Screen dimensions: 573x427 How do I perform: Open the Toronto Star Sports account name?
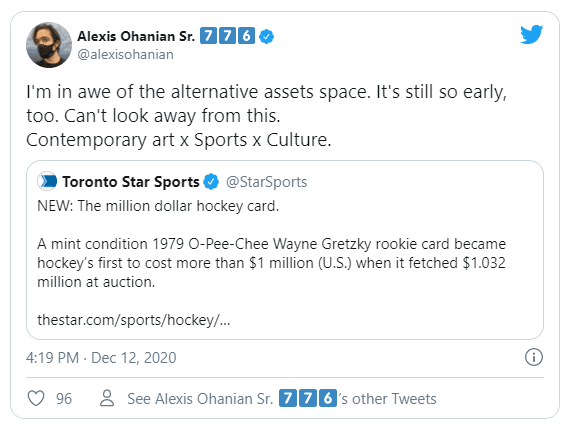click(x=131, y=182)
